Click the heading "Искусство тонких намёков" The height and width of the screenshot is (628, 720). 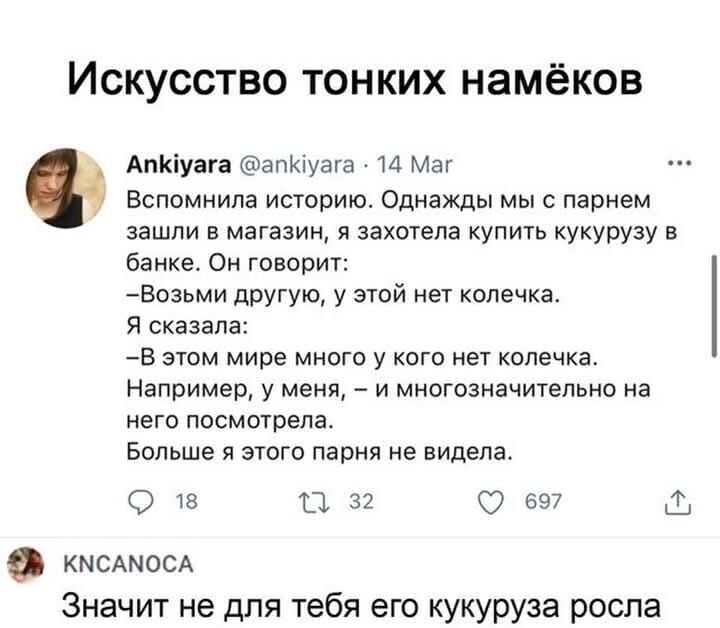356,80
